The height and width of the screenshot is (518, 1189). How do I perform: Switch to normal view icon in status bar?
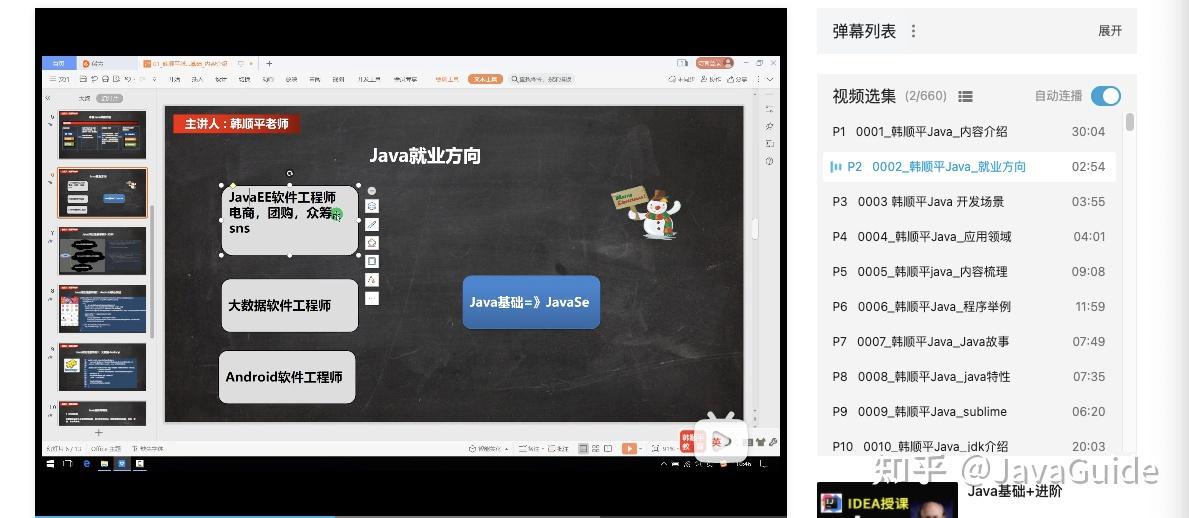583,448
